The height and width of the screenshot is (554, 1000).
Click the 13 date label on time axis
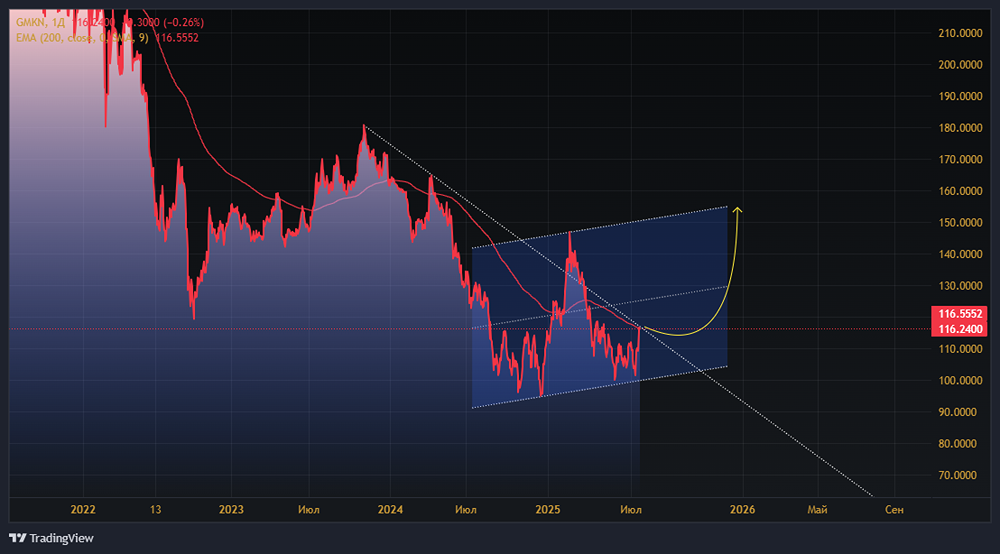click(155, 509)
